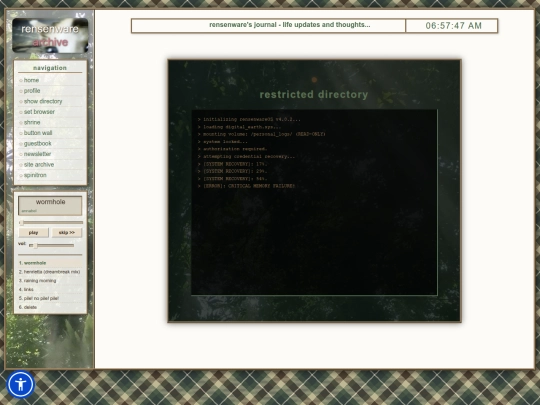Open the profile page
The width and height of the screenshot is (540, 405).
[x=32, y=91]
